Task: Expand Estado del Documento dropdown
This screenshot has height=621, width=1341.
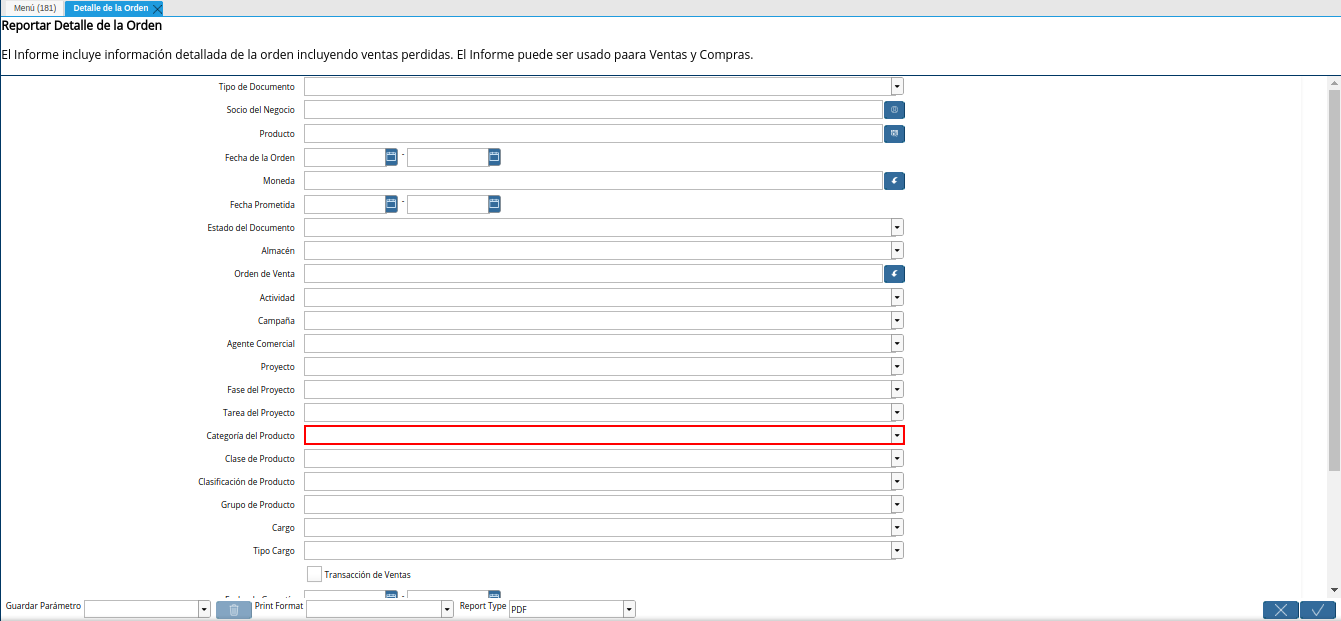Action: point(897,228)
